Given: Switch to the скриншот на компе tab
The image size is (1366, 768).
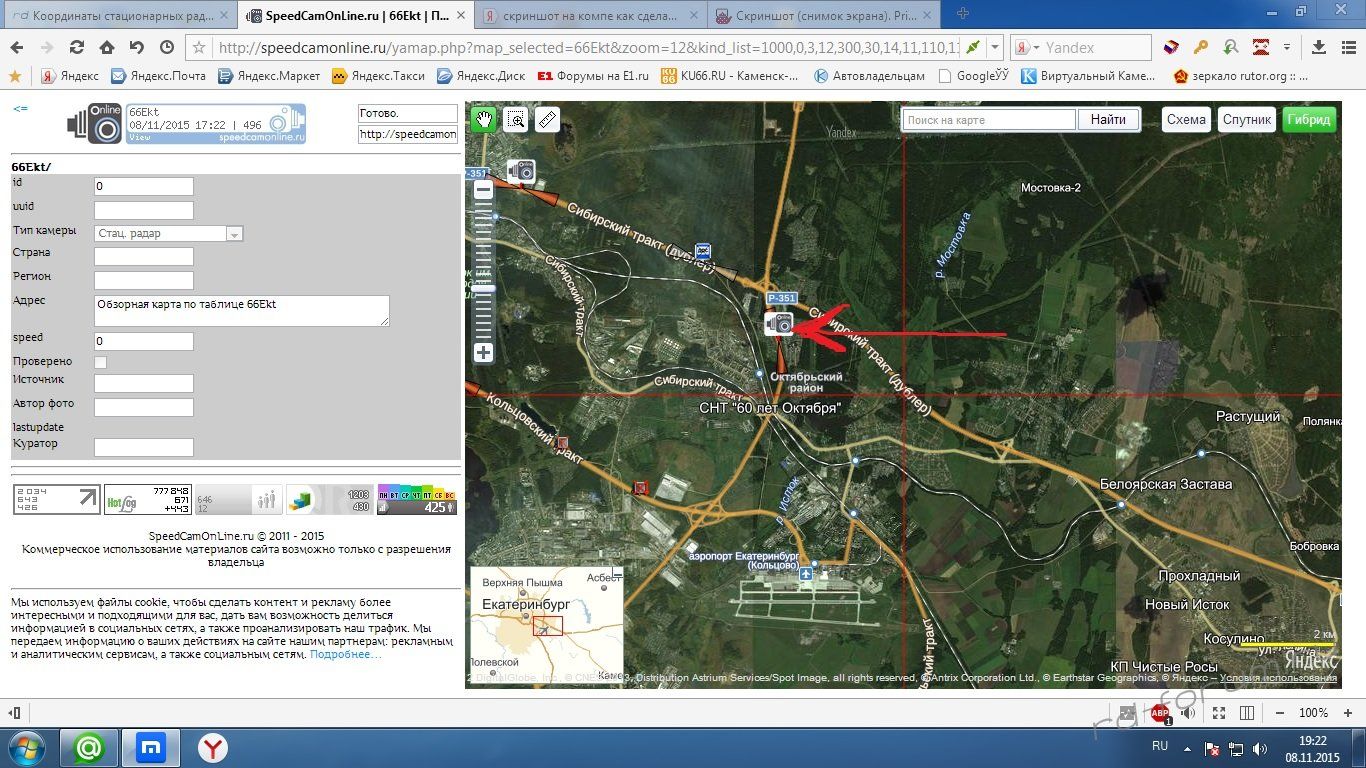Looking at the screenshot, I should click(x=590, y=15).
